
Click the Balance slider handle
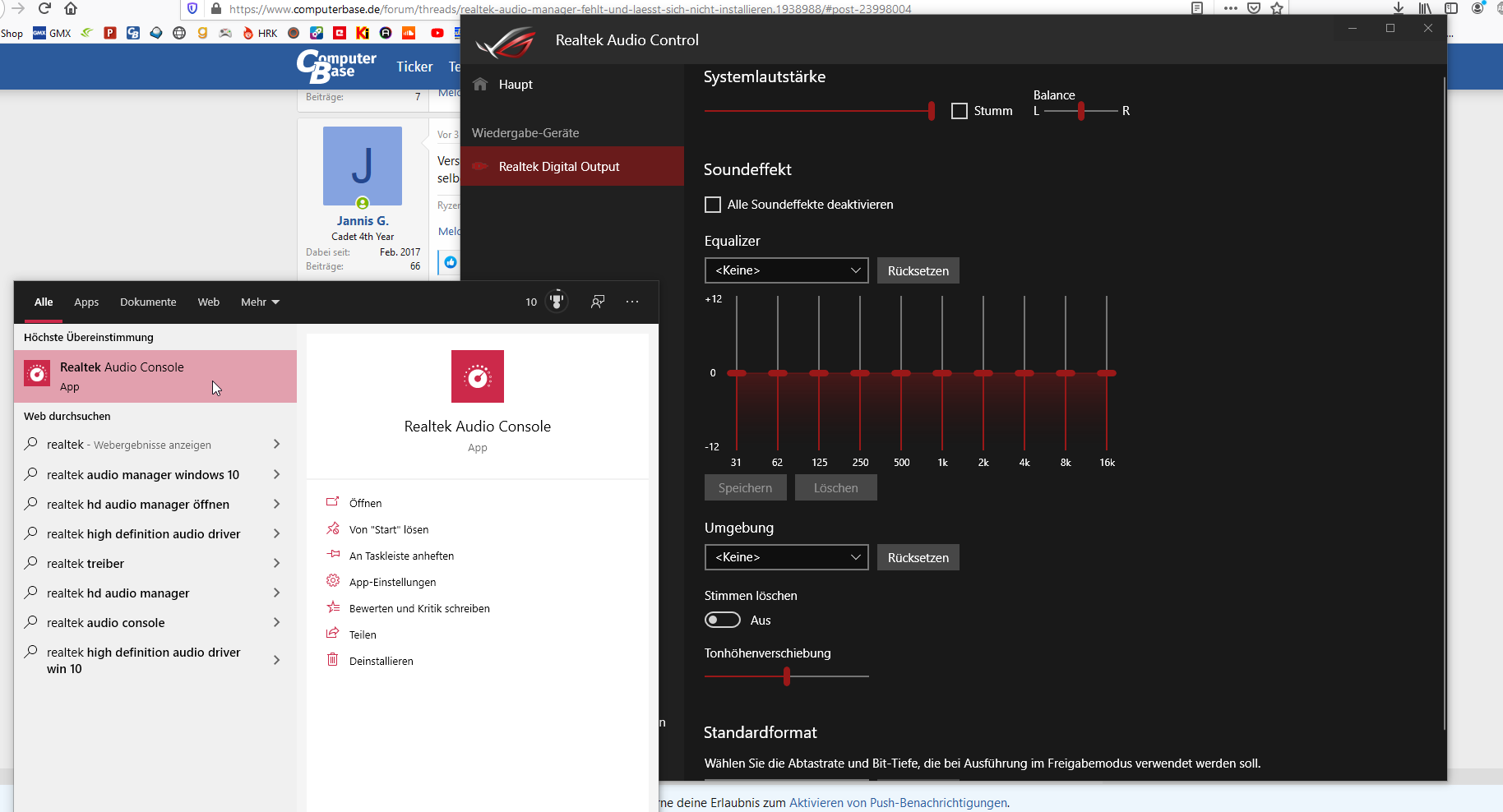coord(1081,111)
